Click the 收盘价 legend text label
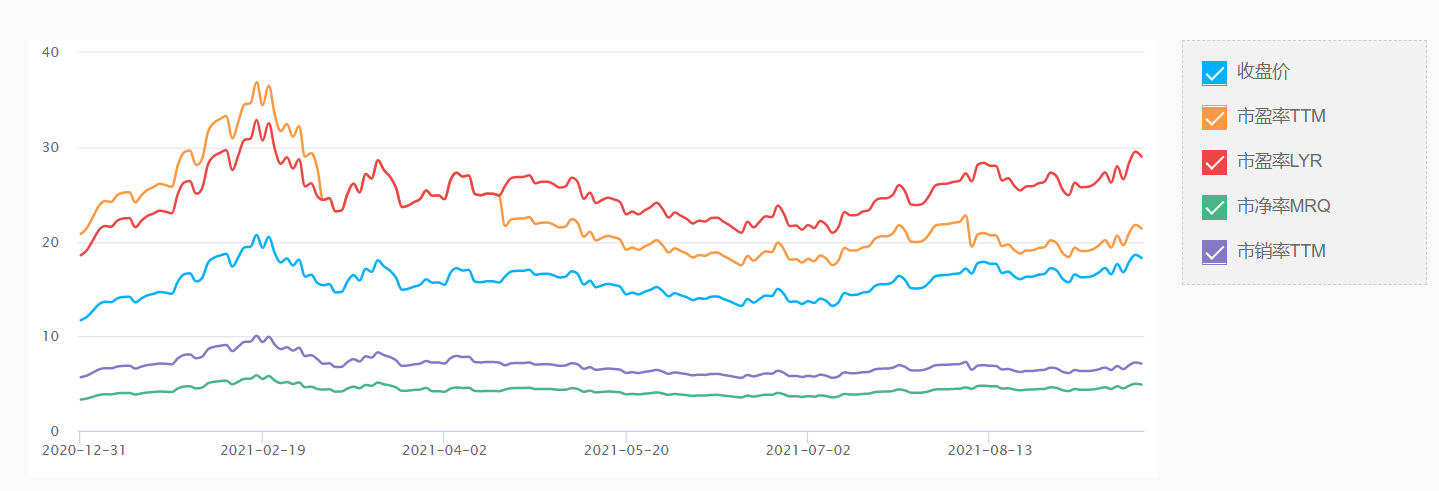This screenshot has width=1439, height=491. [1263, 72]
